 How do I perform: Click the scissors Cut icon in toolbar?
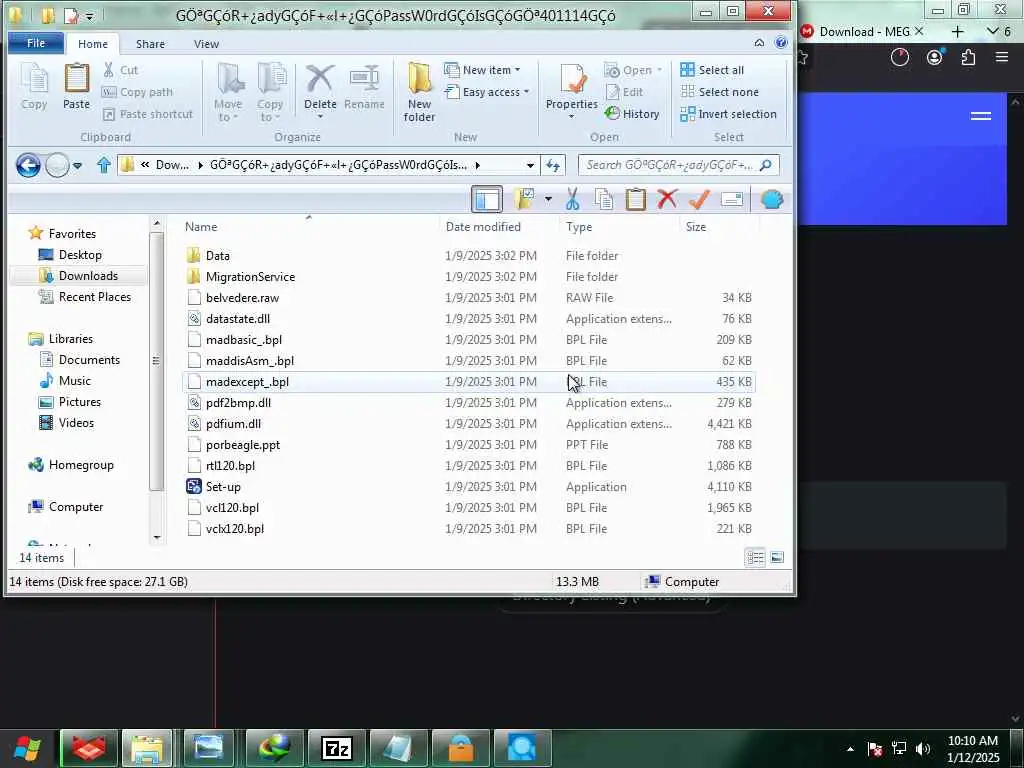(573, 200)
